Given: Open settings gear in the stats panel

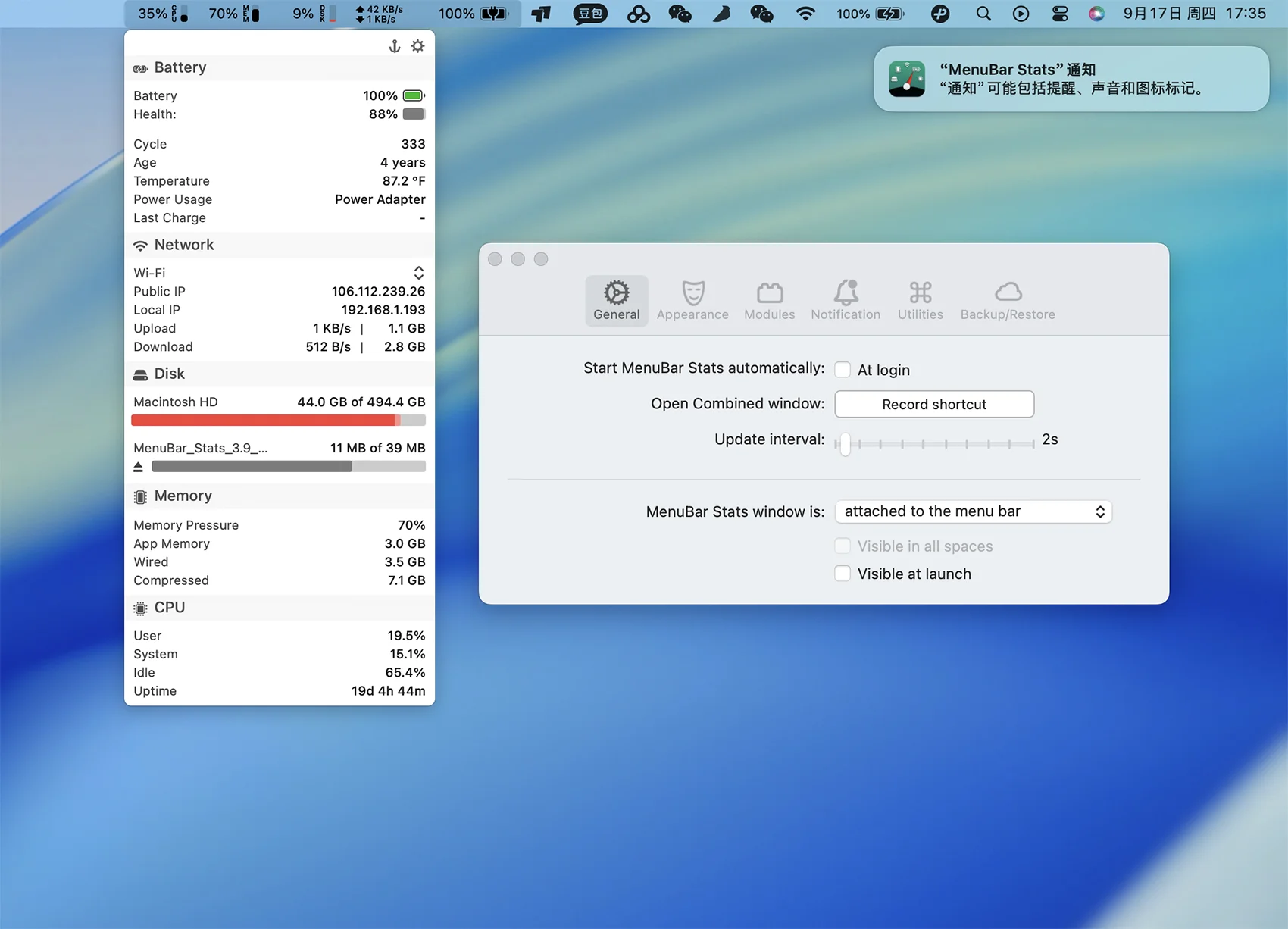Looking at the screenshot, I should [417, 46].
